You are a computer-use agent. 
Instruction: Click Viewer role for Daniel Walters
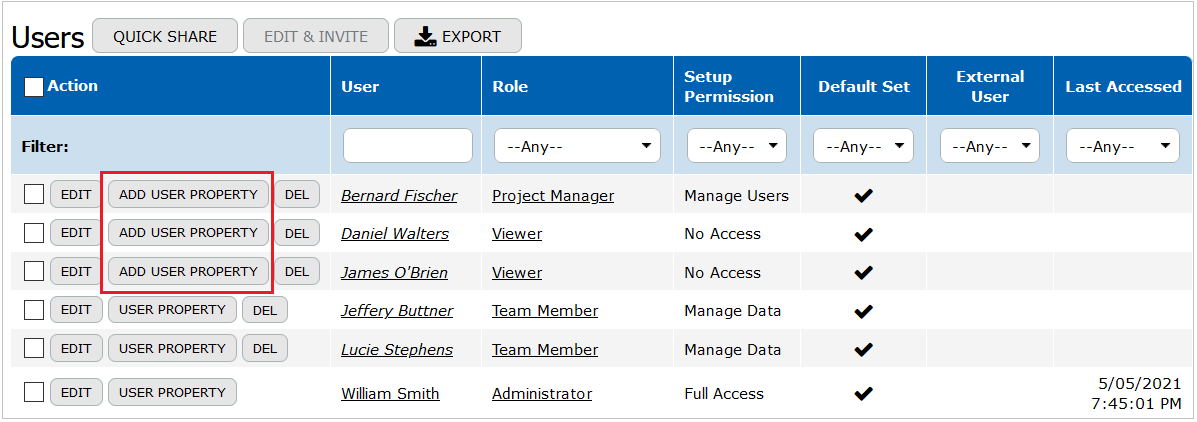(517, 234)
